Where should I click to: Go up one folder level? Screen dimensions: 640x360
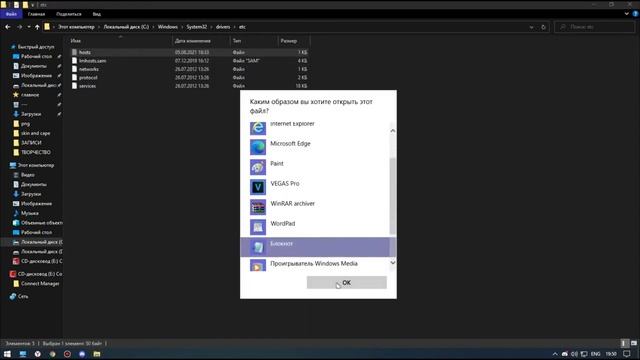(x=37, y=27)
